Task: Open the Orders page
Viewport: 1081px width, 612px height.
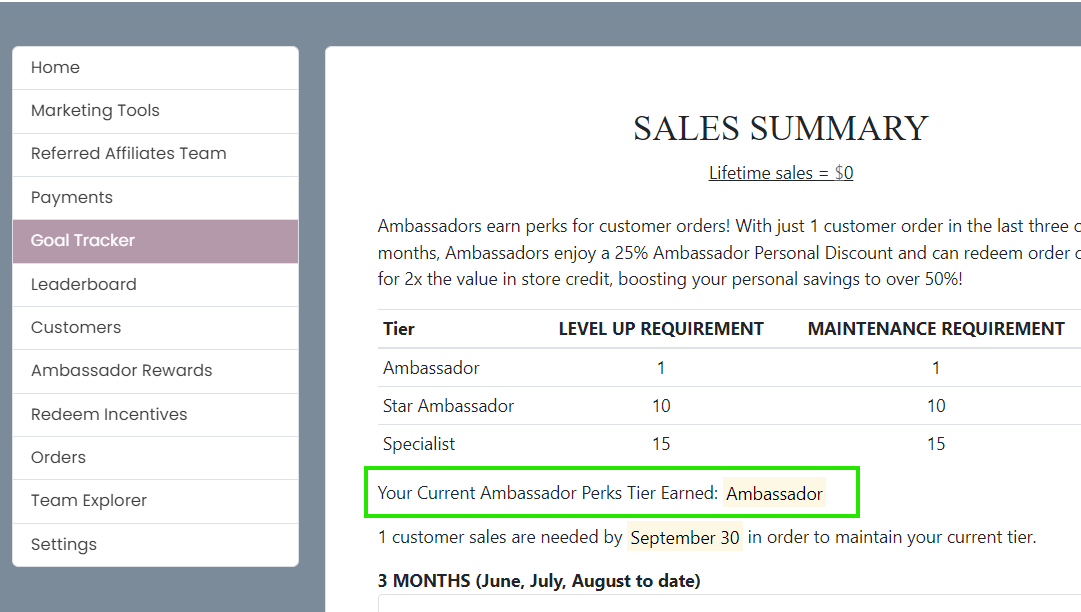Action: [x=59, y=458]
